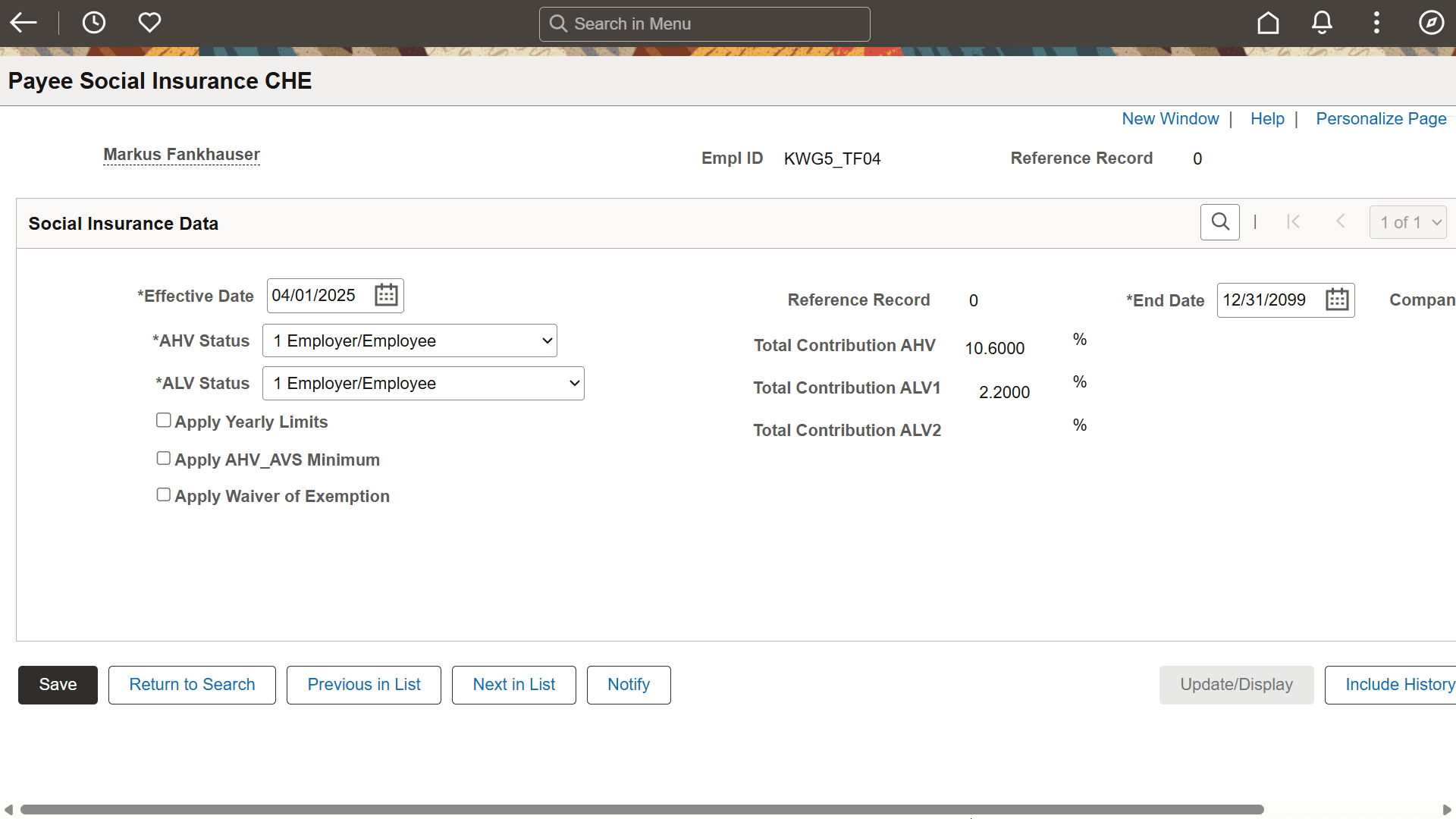
Task: Open the 1 of 1 row selector
Action: (x=1407, y=221)
